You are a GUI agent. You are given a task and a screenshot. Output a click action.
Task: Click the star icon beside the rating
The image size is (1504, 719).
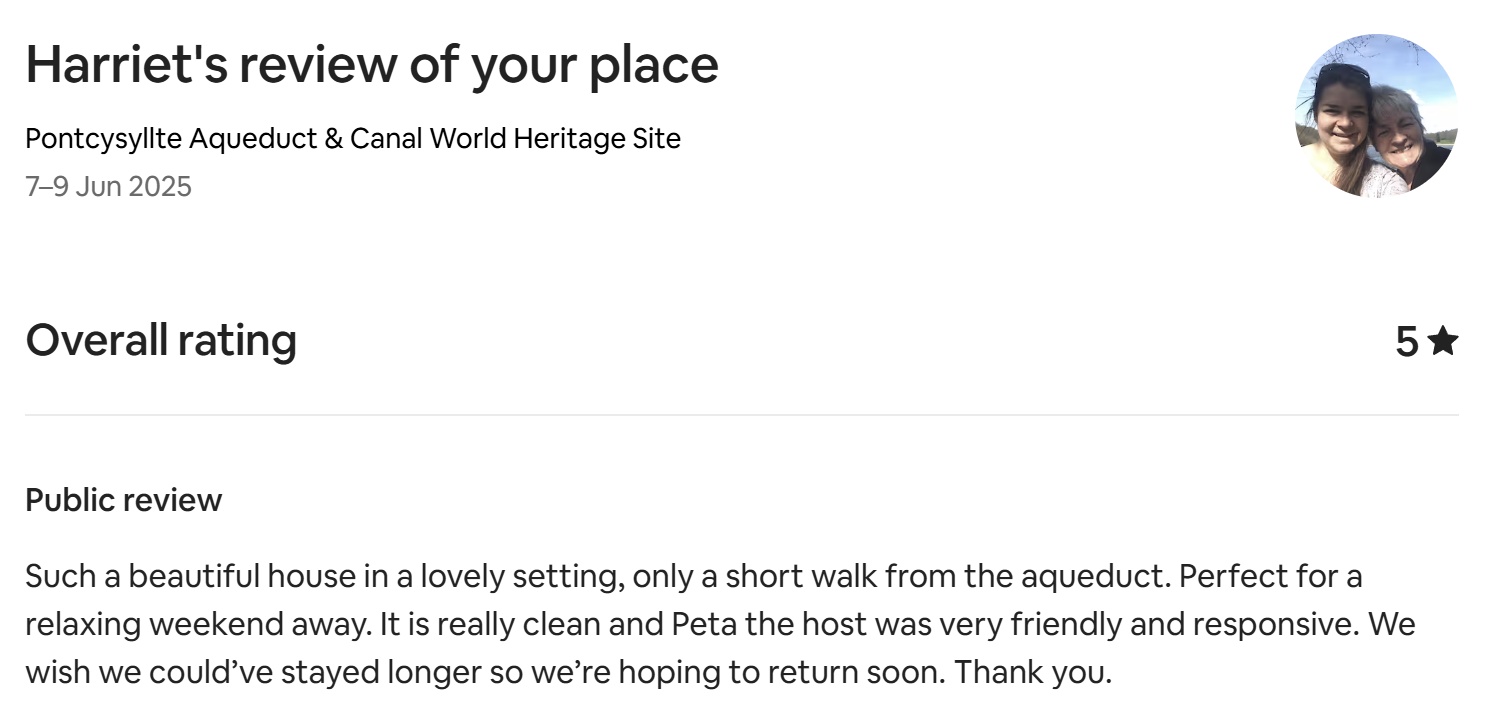(1443, 342)
